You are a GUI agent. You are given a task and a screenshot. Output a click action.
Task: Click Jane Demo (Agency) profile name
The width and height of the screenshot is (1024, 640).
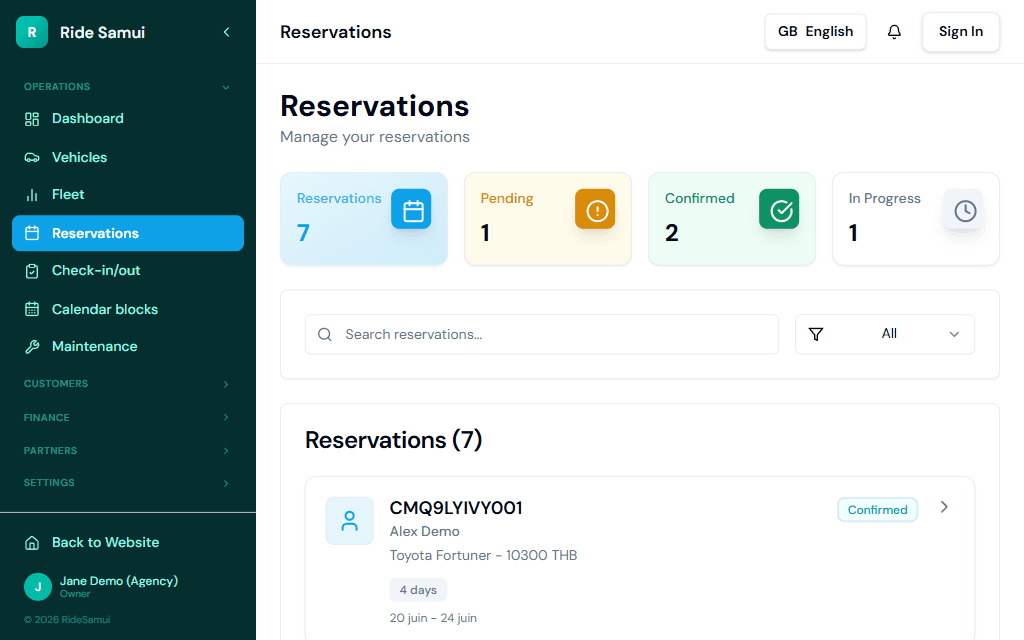pos(119,581)
